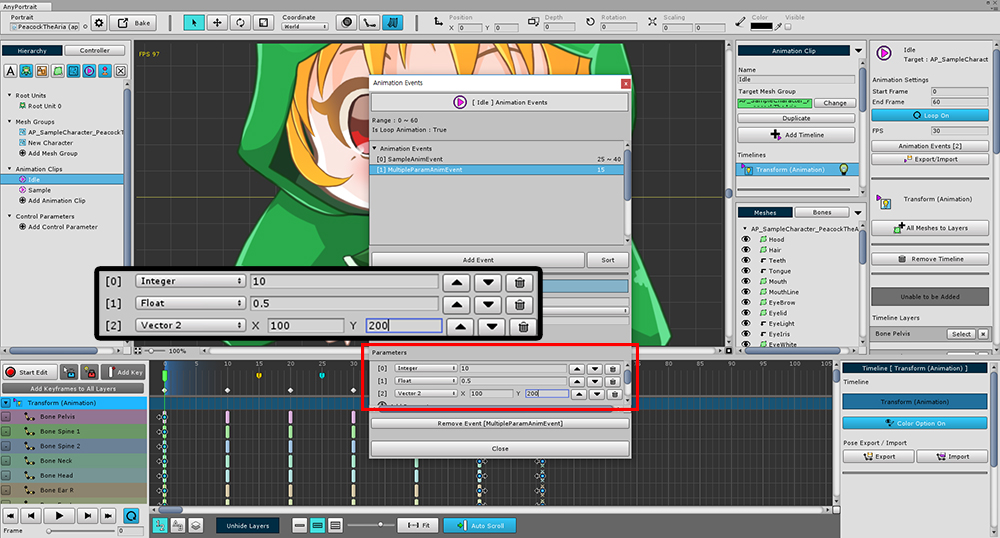
Task: Toggle visibility eye of Teeth mesh
Action: (x=746, y=261)
